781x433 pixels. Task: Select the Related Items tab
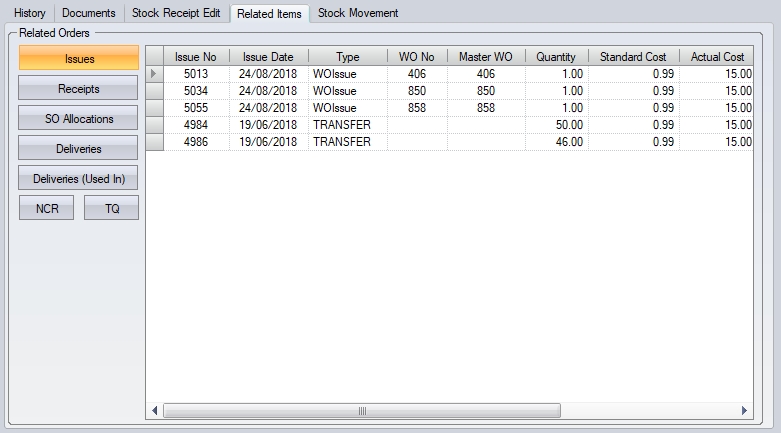pos(269,13)
